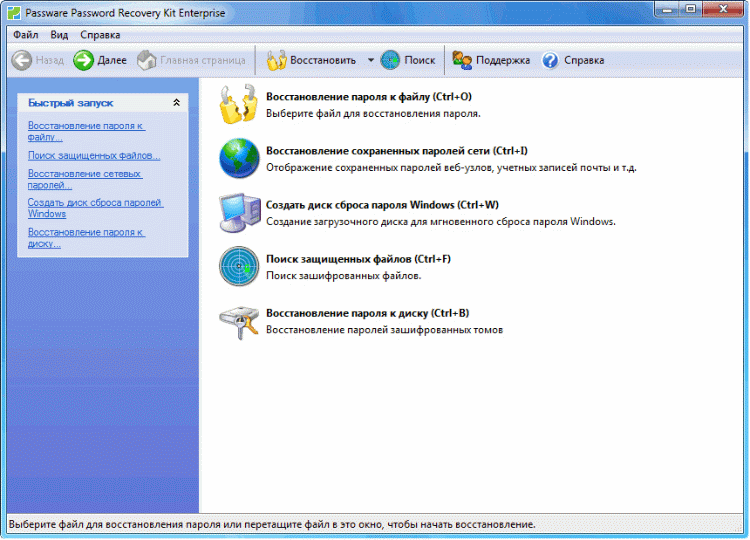The width and height of the screenshot is (750, 540).
Task: Open the Файл menu
Action: click(x=26, y=35)
